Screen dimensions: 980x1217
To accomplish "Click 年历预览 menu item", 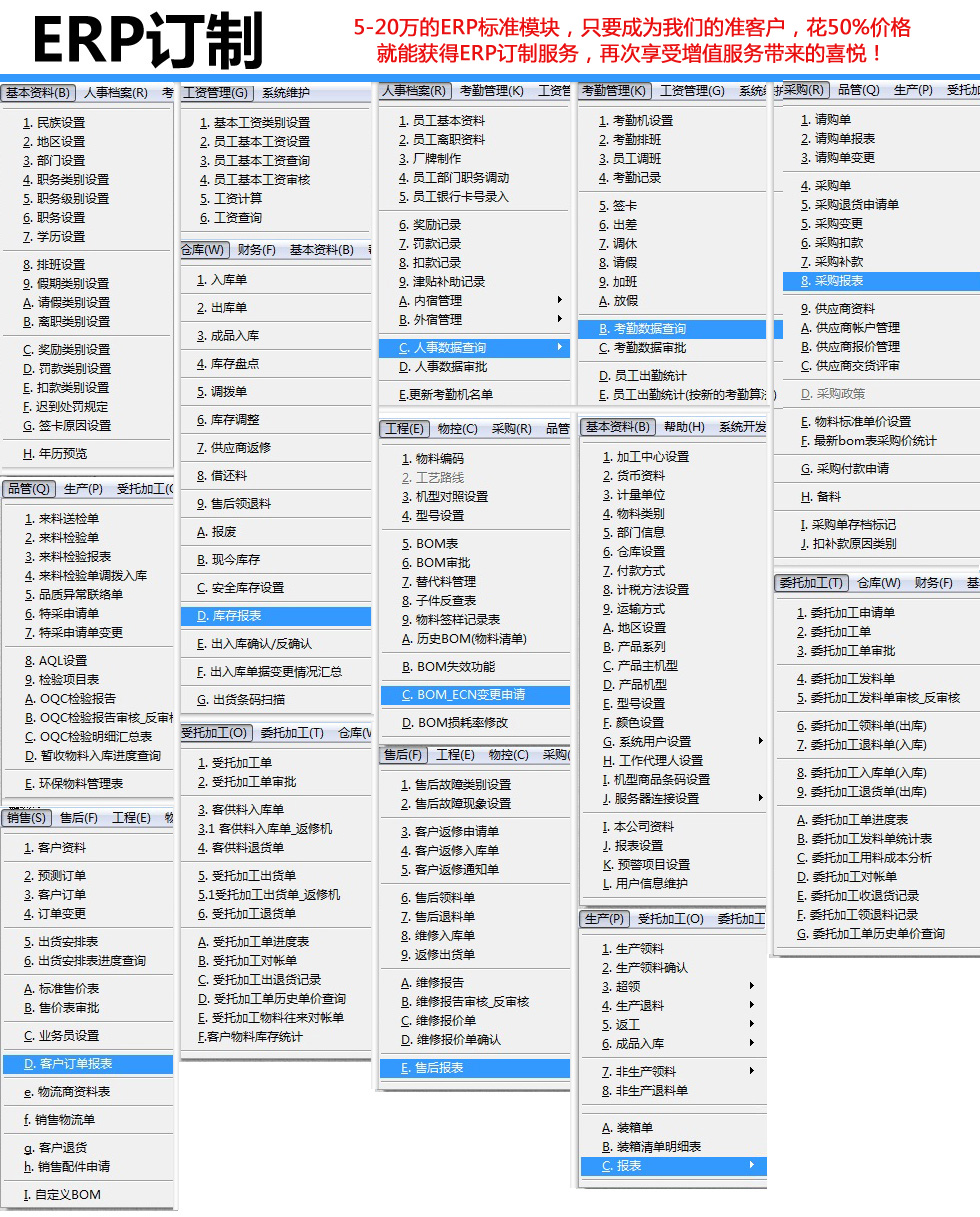I will pos(62,454).
